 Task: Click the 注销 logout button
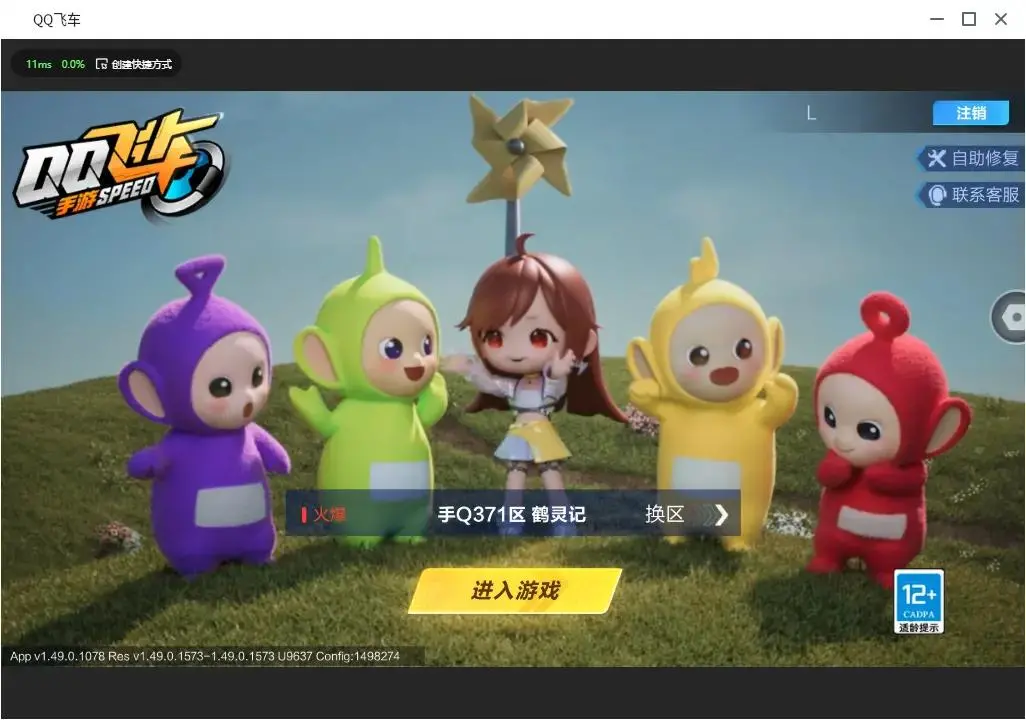tap(970, 113)
